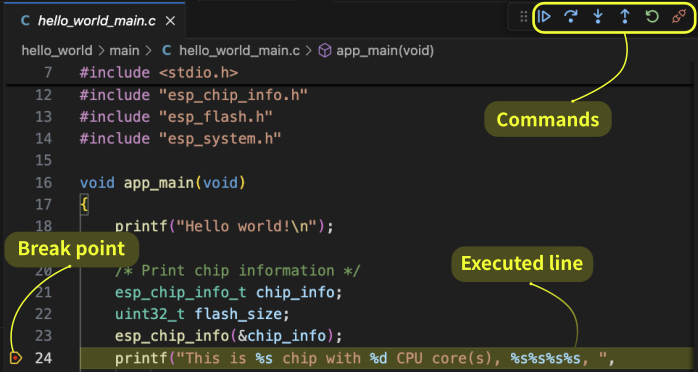
Task: Click line number 23 in gutter
Action: point(43,336)
